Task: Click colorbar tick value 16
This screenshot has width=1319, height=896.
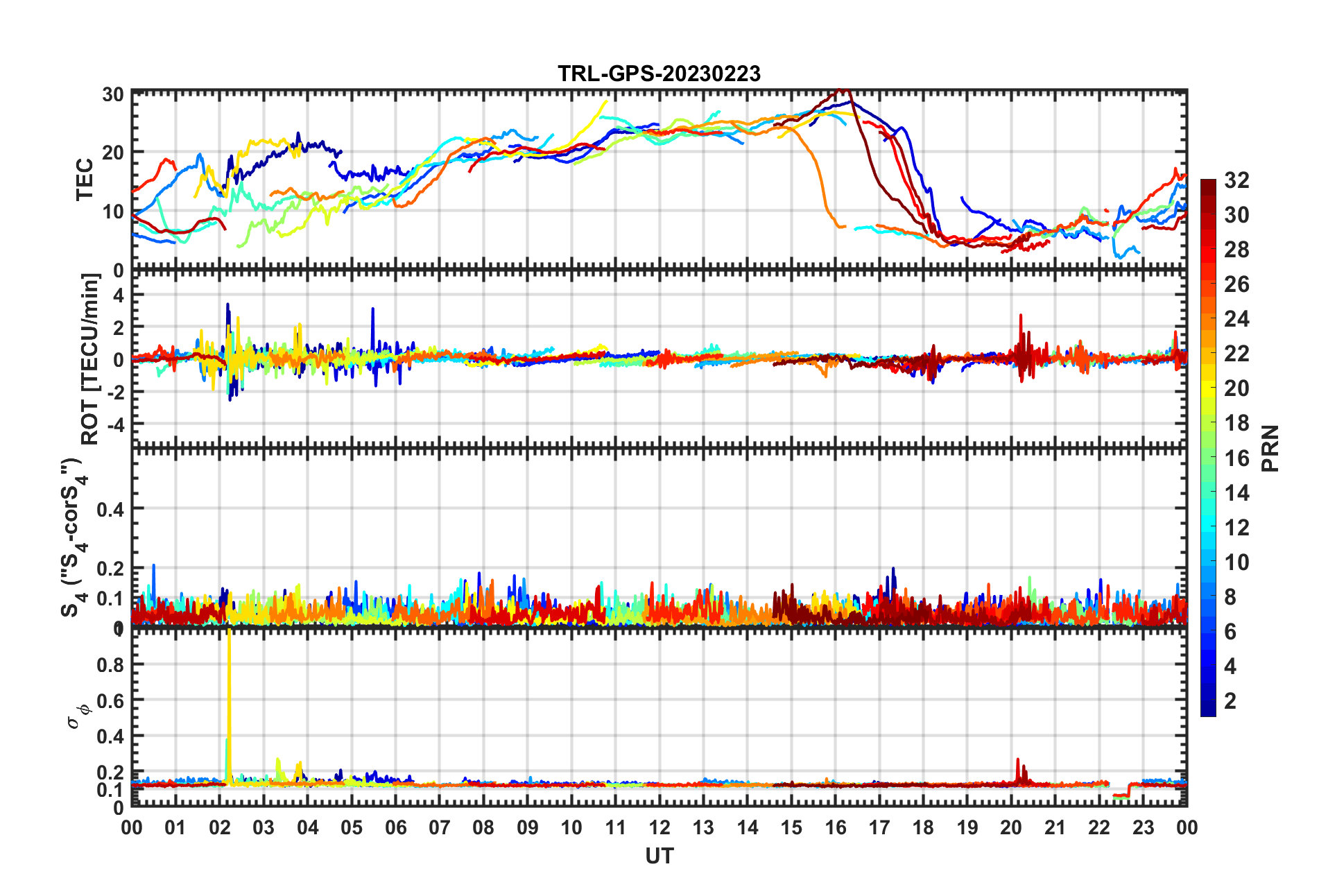Action: tap(1236, 458)
